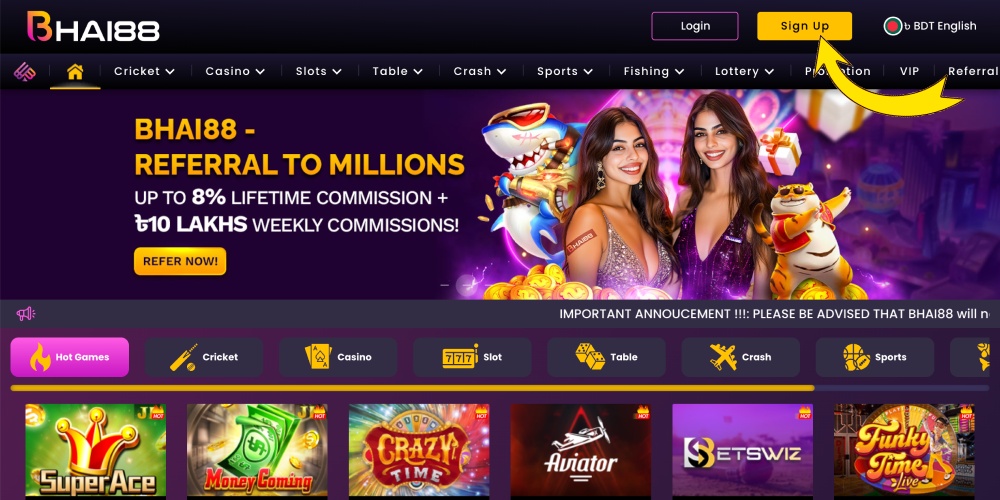Select the Sports balls category tile
The width and height of the screenshot is (1000, 500).
875,357
